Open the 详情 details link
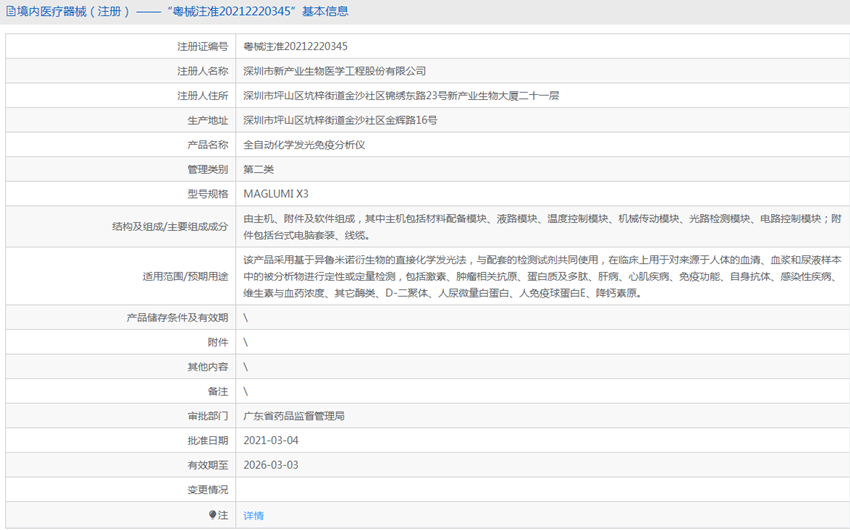Screen dimensions: 850x530 pos(253,515)
